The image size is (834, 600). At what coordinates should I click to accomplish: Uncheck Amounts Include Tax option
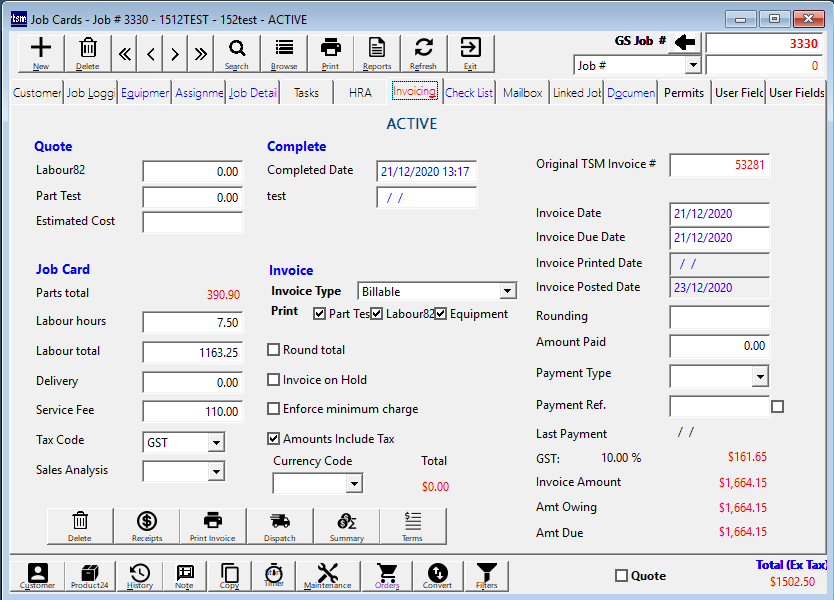click(274, 438)
